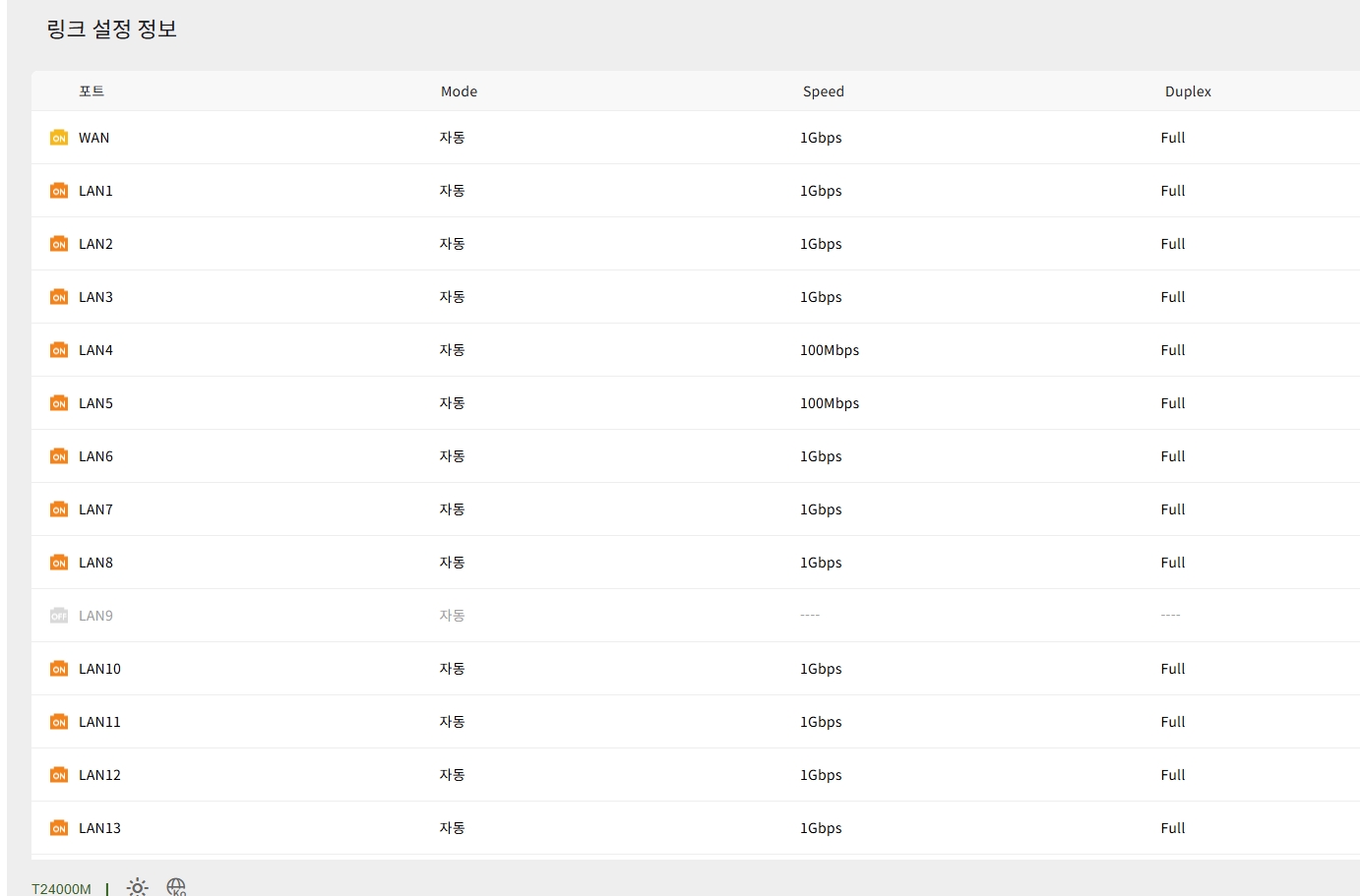Click the 포트 column header
The height and width of the screenshot is (896, 1360).
pyautogui.click(x=92, y=91)
